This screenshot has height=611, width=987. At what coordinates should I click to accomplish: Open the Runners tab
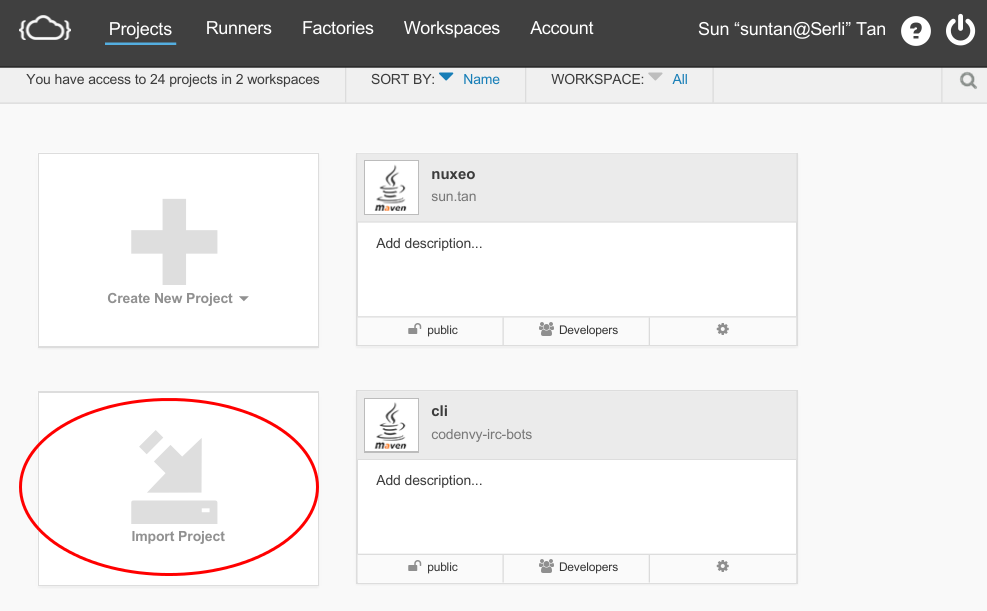(x=239, y=28)
